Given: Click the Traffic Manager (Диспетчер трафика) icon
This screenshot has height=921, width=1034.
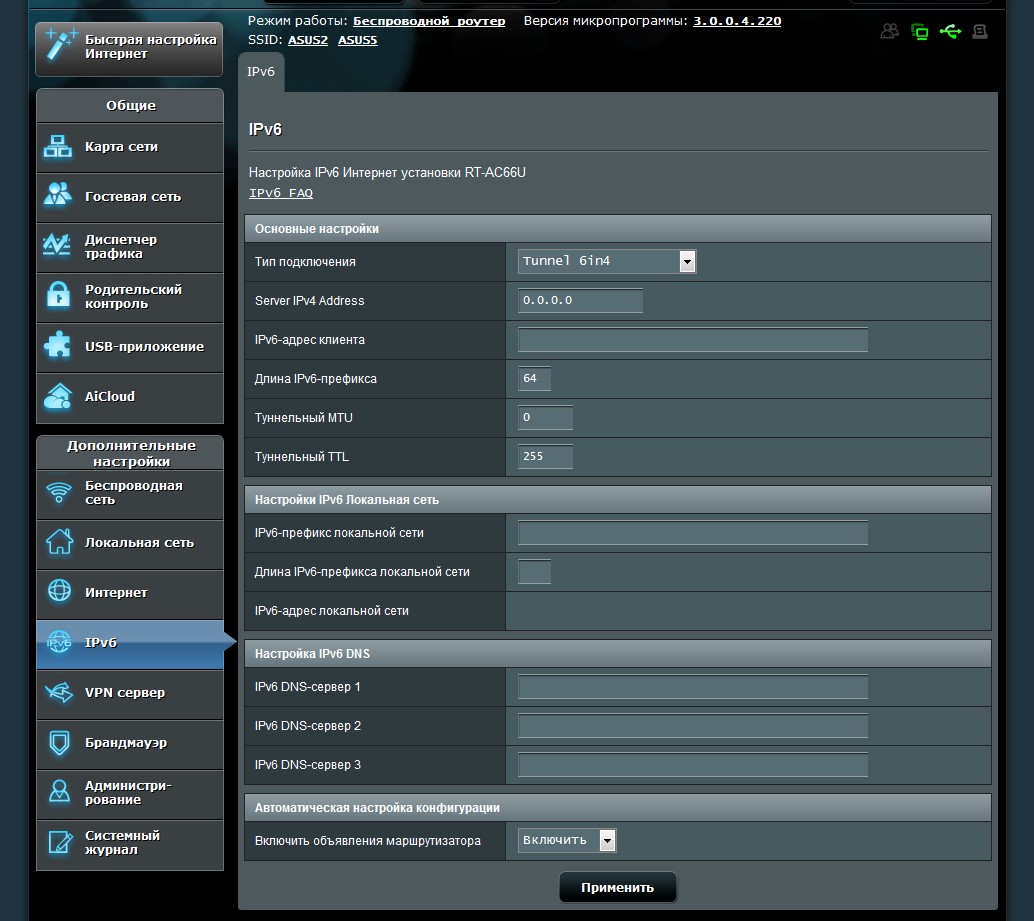Looking at the screenshot, I should point(57,245).
